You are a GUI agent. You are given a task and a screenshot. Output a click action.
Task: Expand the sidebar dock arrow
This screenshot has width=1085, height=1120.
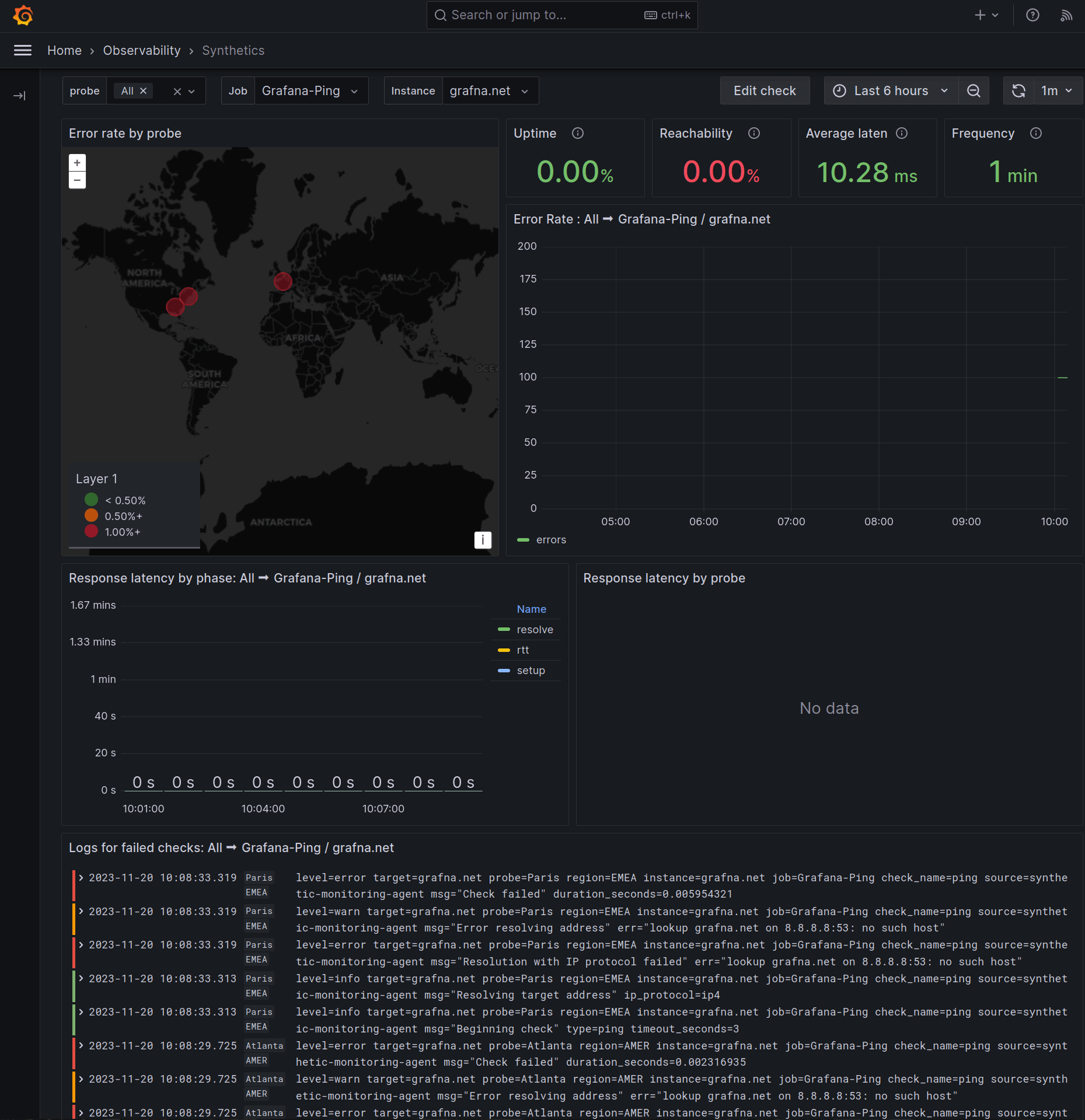tap(19, 96)
